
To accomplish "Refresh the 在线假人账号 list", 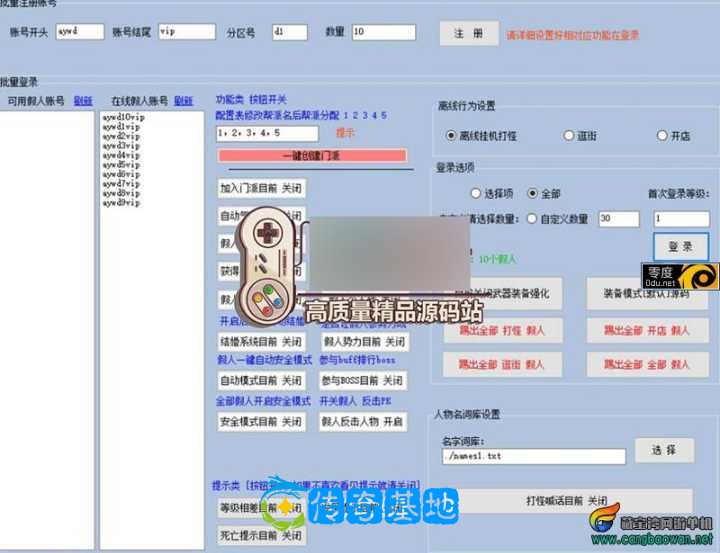I will click(x=183, y=101).
